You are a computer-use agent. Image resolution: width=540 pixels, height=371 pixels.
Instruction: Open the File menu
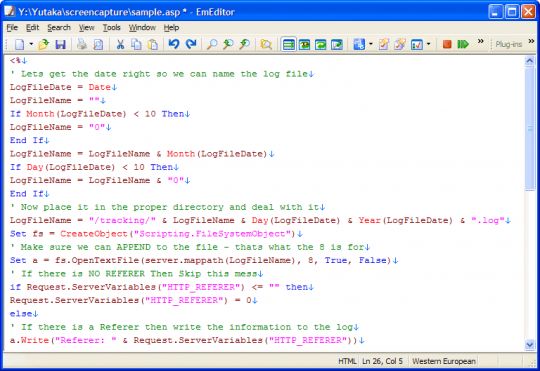12,28
